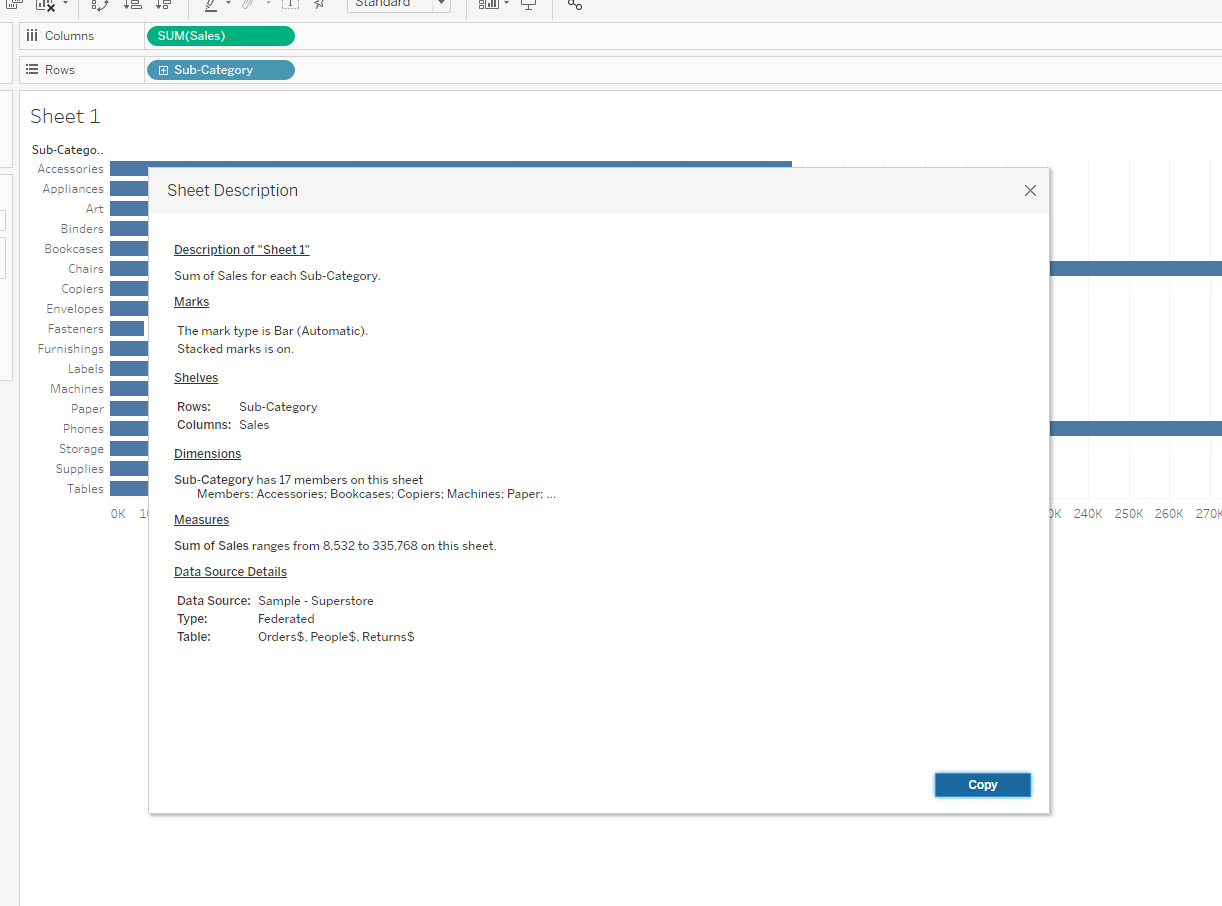Select the Fasteners row label
The width and height of the screenshot is (1222, 906).
click(x=76, y=329)
